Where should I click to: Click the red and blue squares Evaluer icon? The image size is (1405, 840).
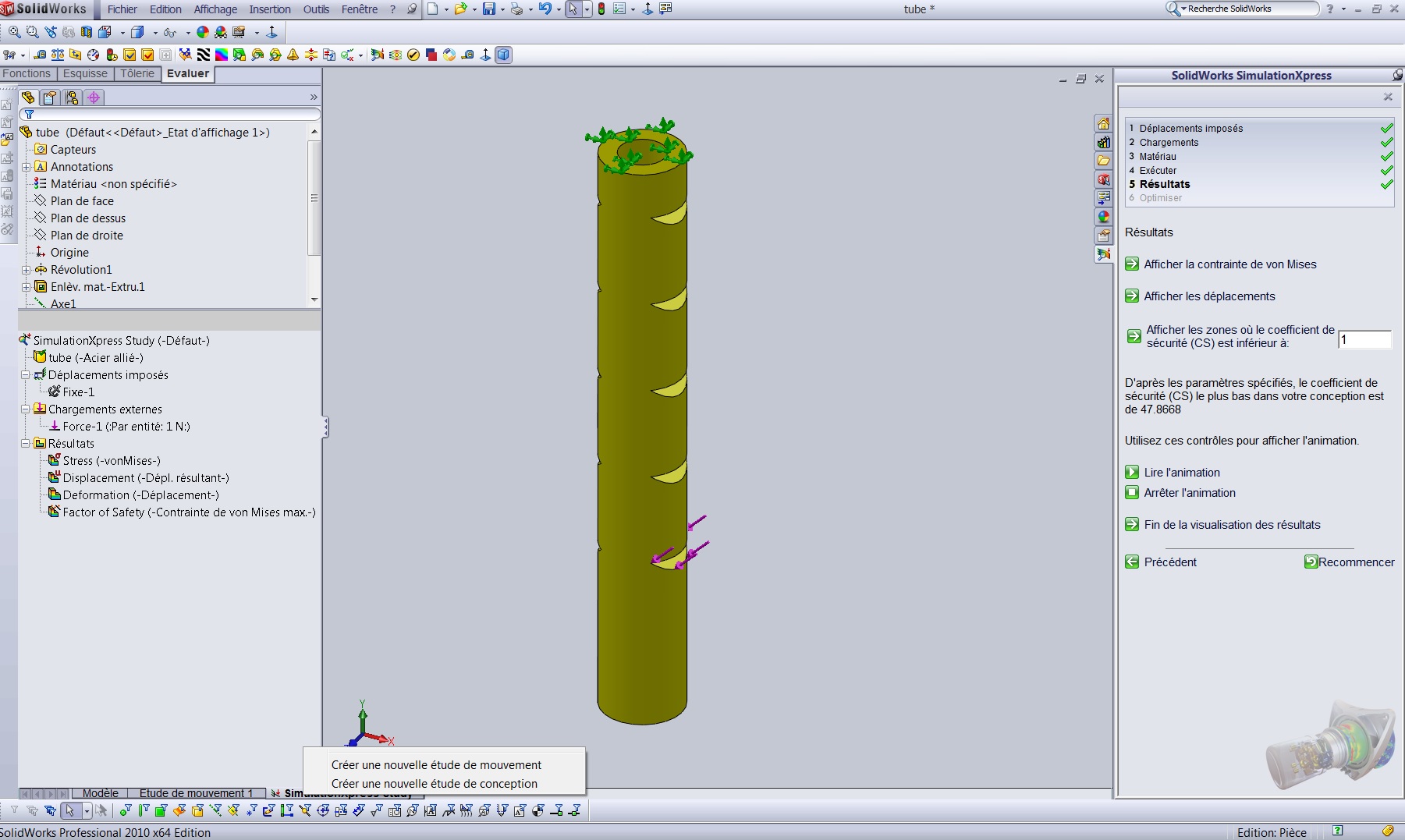coord(431,55)
